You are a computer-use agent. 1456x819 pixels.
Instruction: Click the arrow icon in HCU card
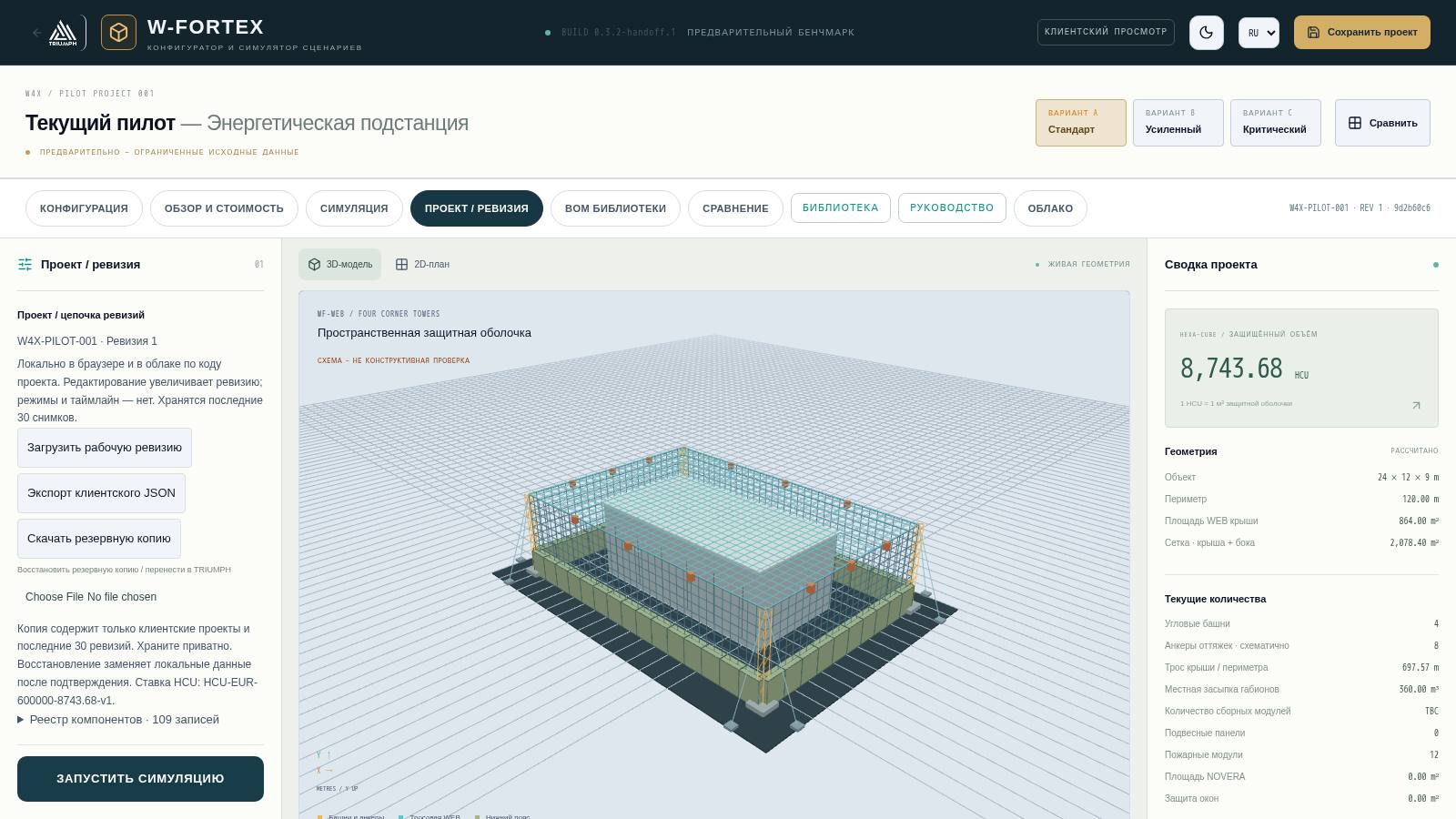click(1416, 406)
